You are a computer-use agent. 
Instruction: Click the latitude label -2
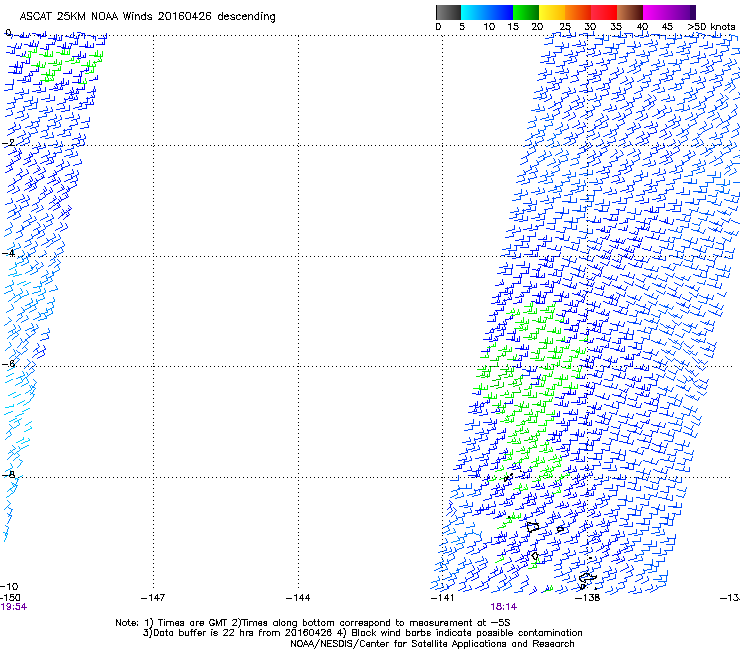coord(8,143)
